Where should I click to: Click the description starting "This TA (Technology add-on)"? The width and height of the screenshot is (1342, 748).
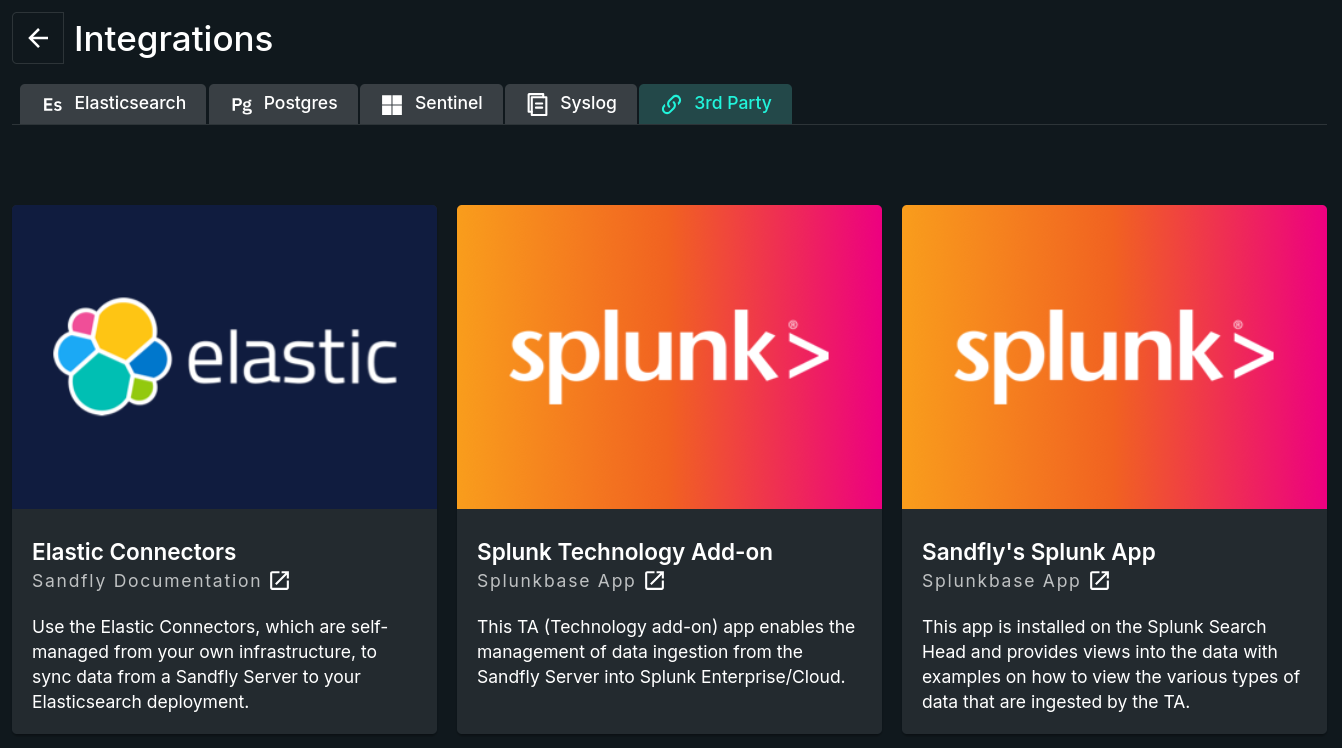coord(666,652)
